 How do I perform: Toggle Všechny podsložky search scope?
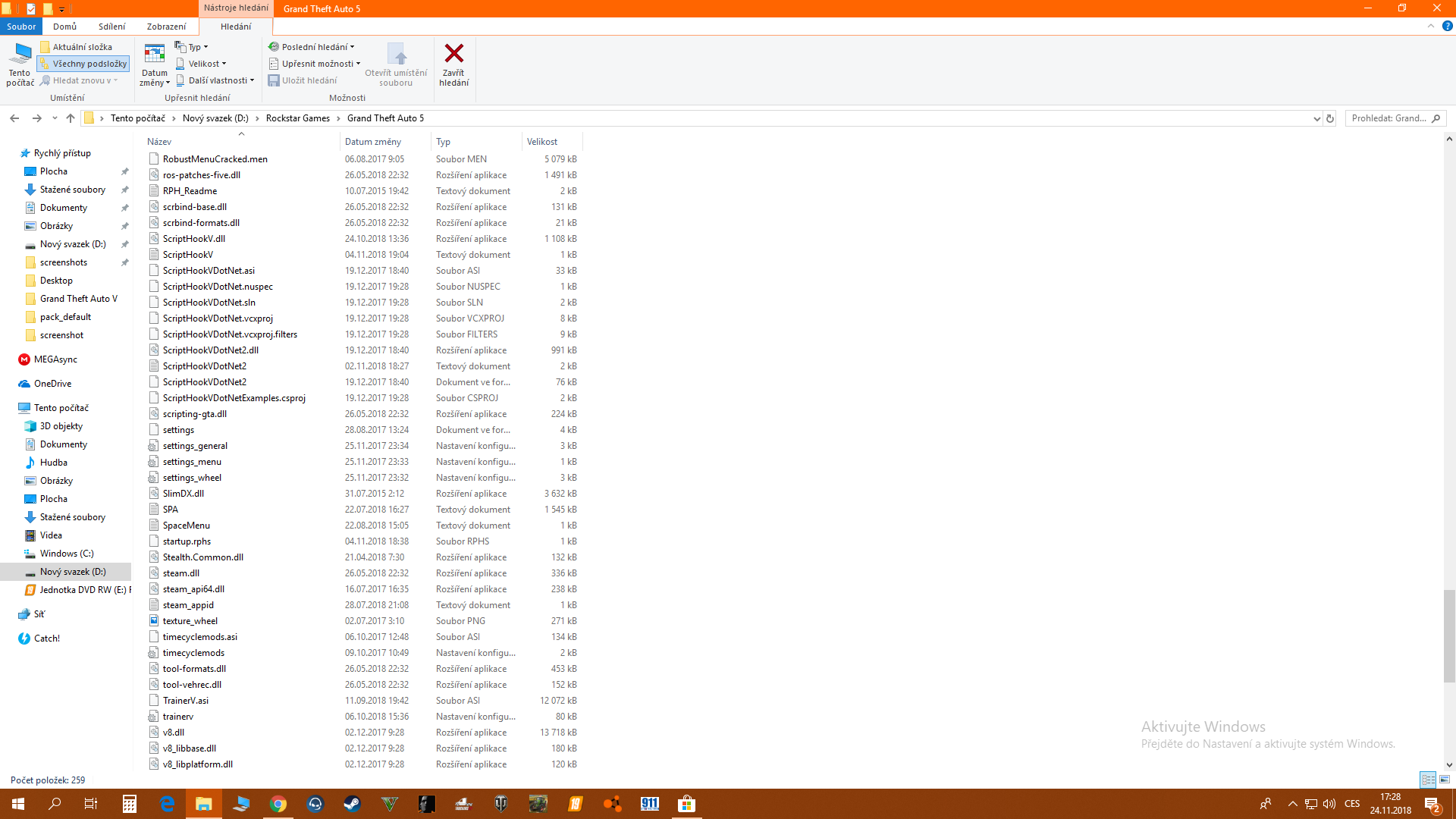coord(83,64)
